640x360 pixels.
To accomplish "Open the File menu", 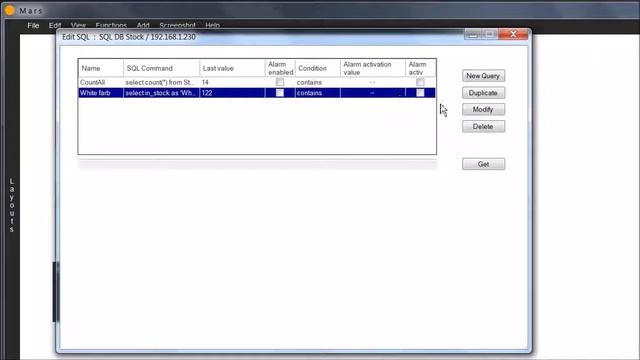I will point(33,25).
